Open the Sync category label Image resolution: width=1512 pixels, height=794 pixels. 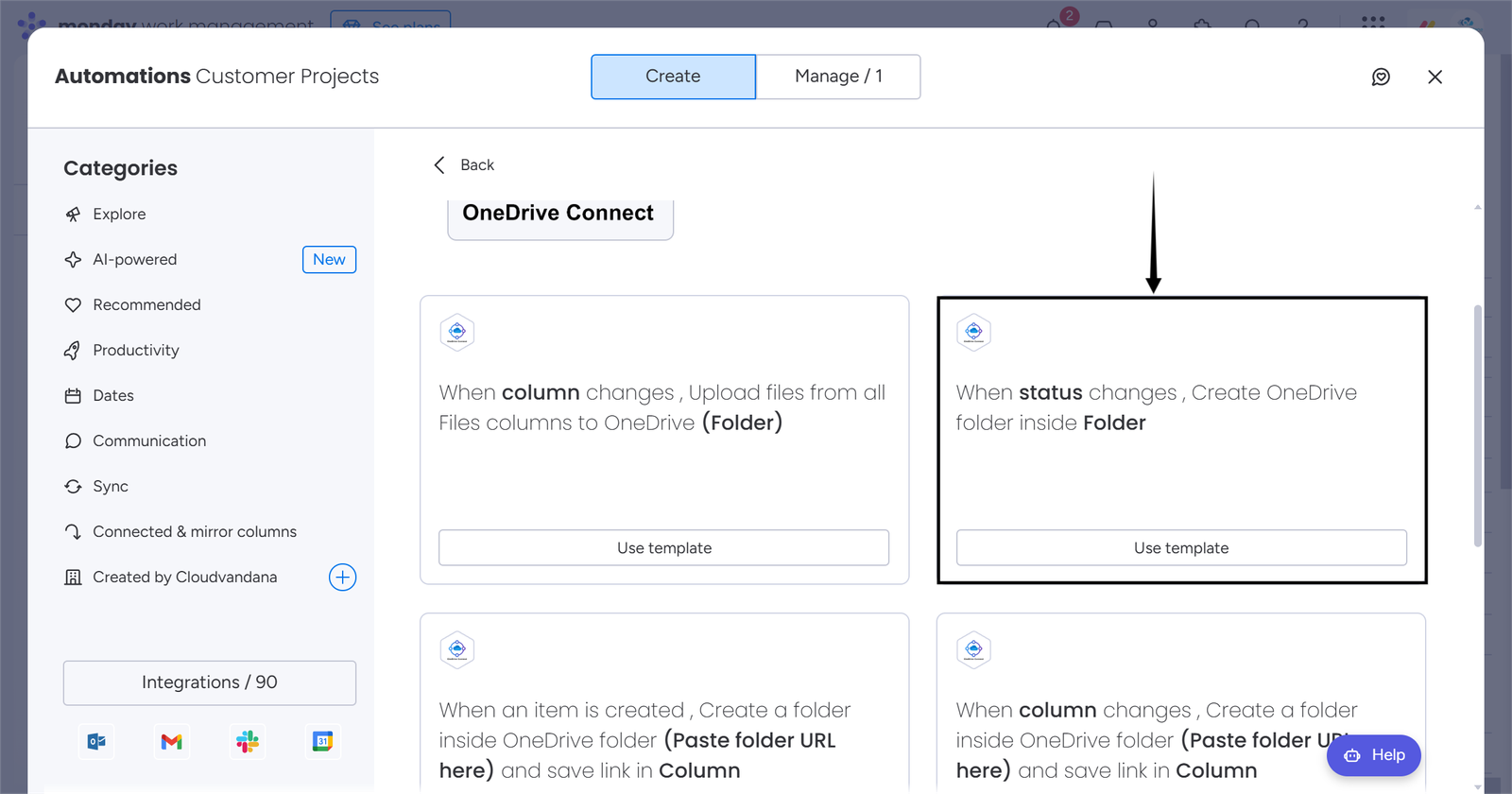pyautogui.click(x=111, y=487)
